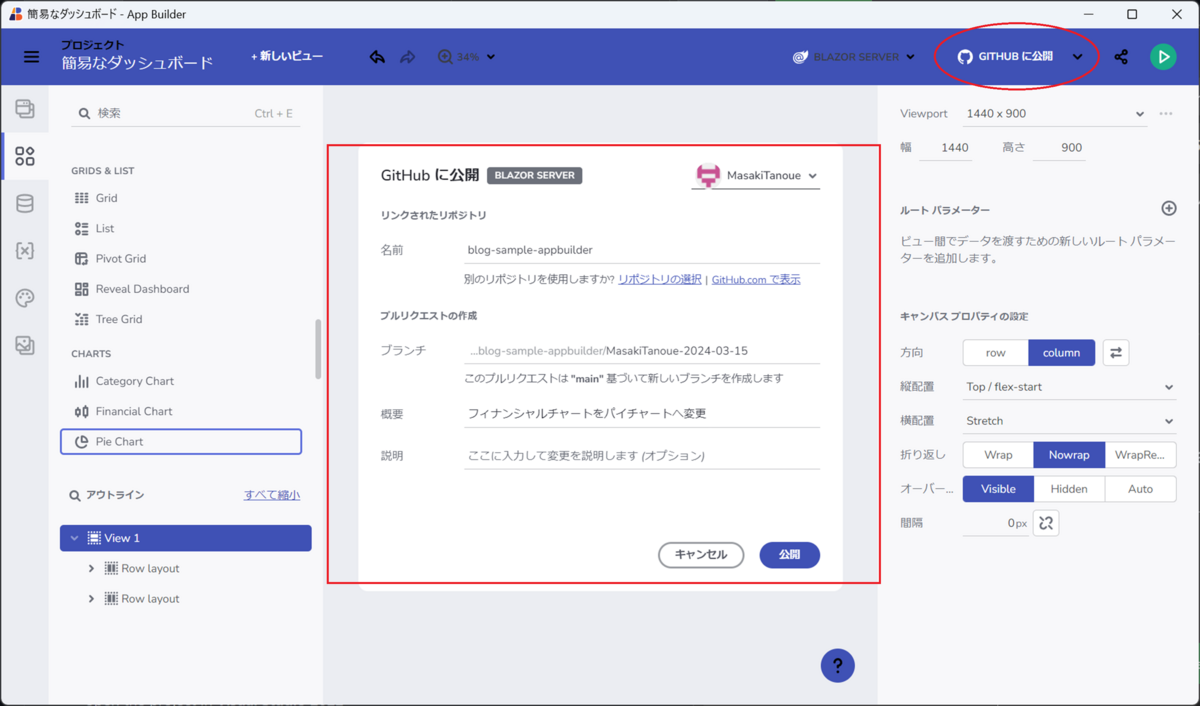
Task: Set overflow to Hidden
Action: click(1069, 489)
